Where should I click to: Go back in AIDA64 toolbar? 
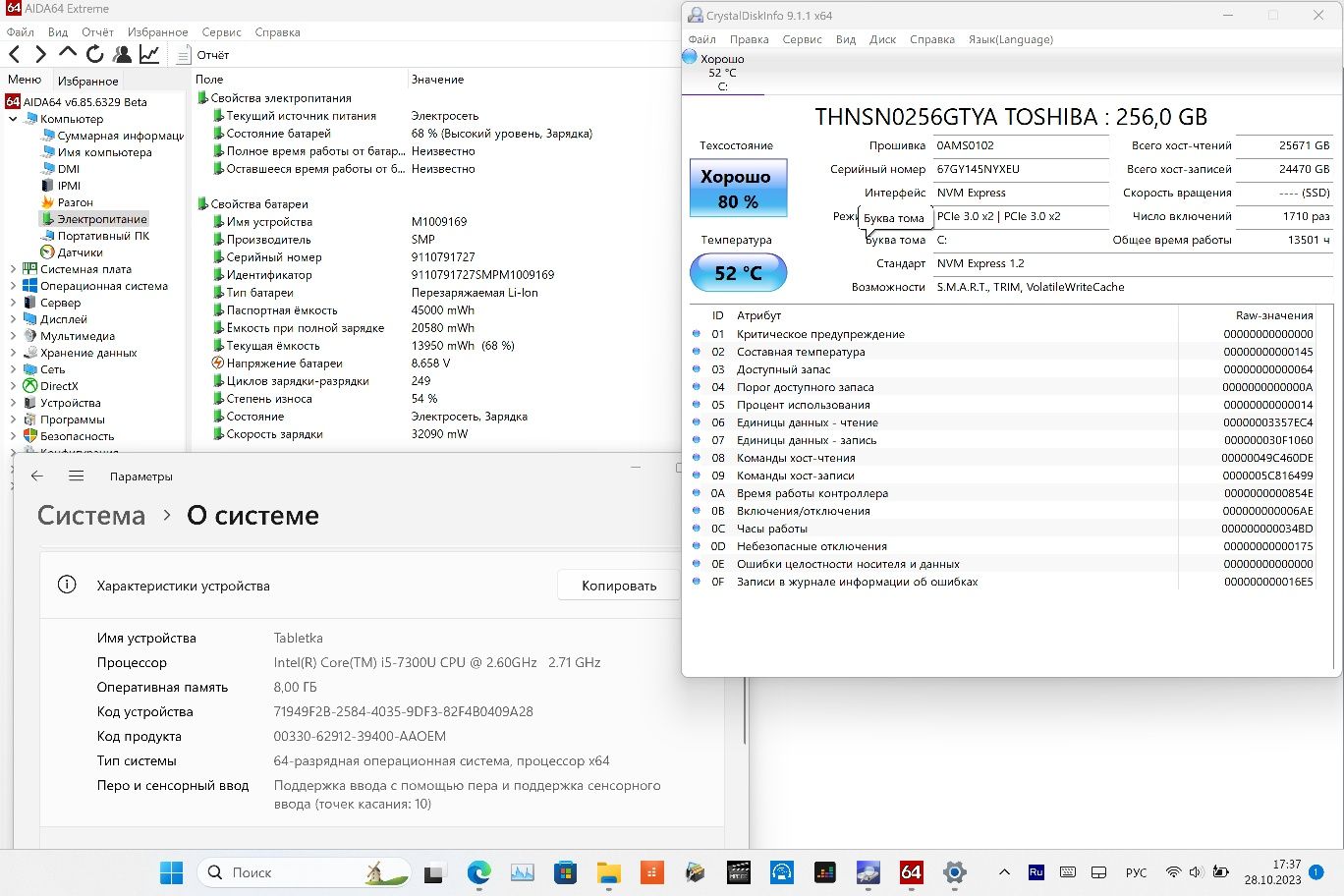click(15, 55)
